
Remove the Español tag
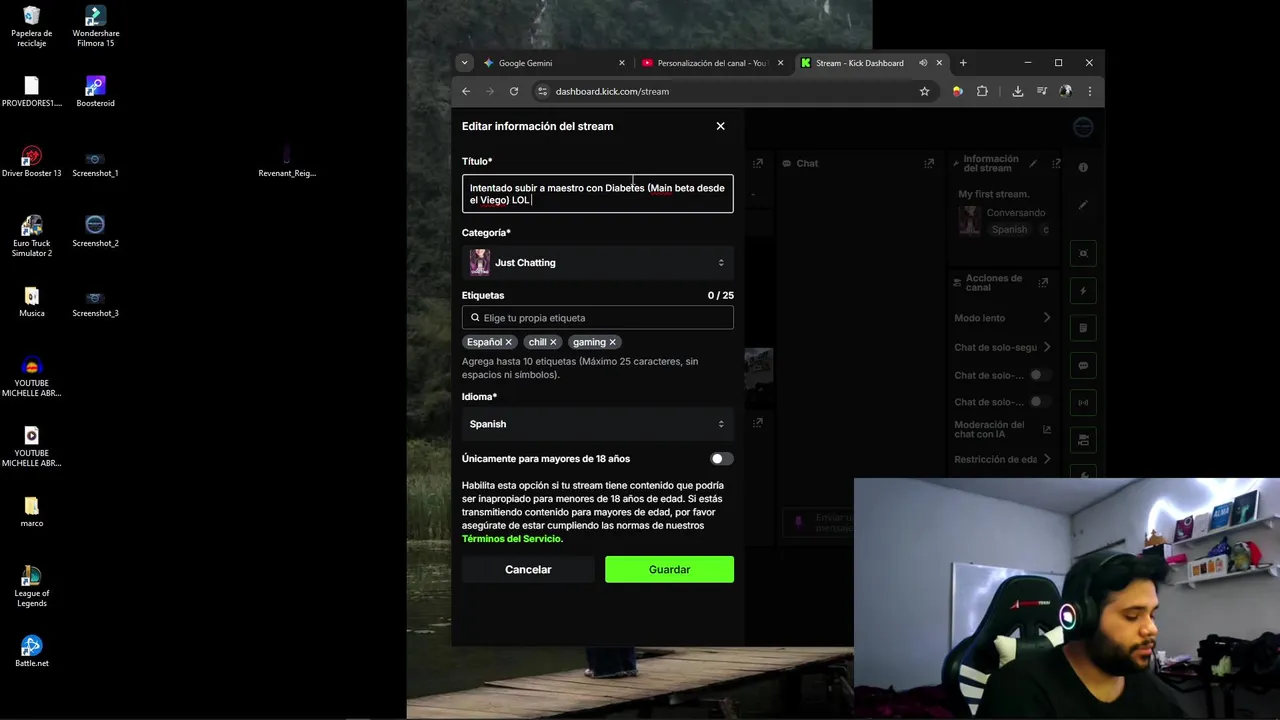click(x=508, y=342)
